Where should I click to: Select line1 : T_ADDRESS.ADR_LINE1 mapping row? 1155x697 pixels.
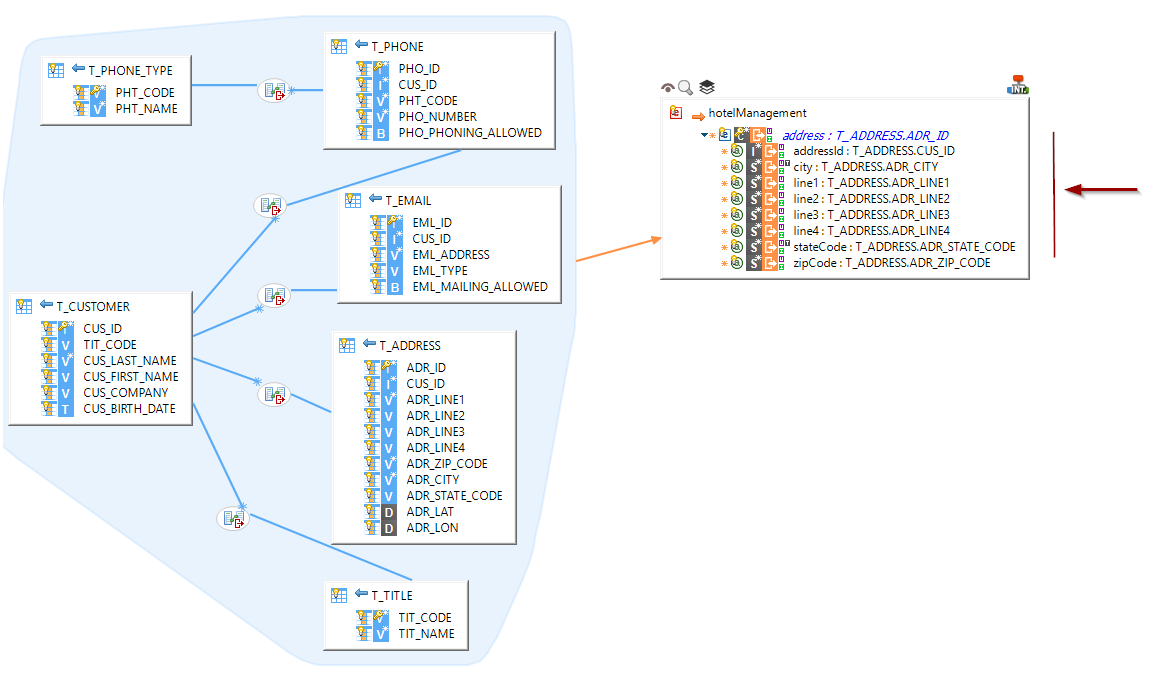point(871,183)
